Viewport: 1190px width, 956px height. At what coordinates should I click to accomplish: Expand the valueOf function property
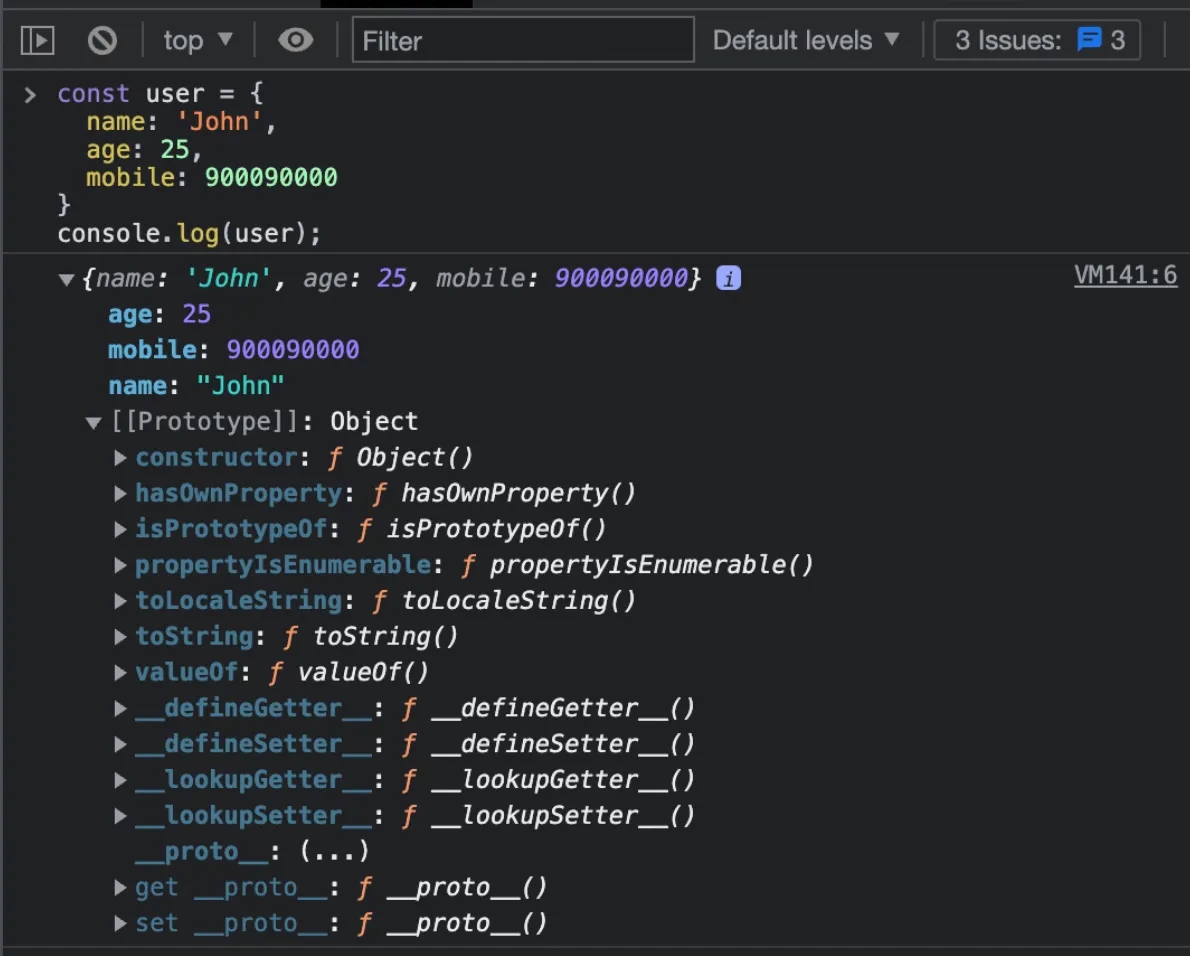(x=120, y=672)
